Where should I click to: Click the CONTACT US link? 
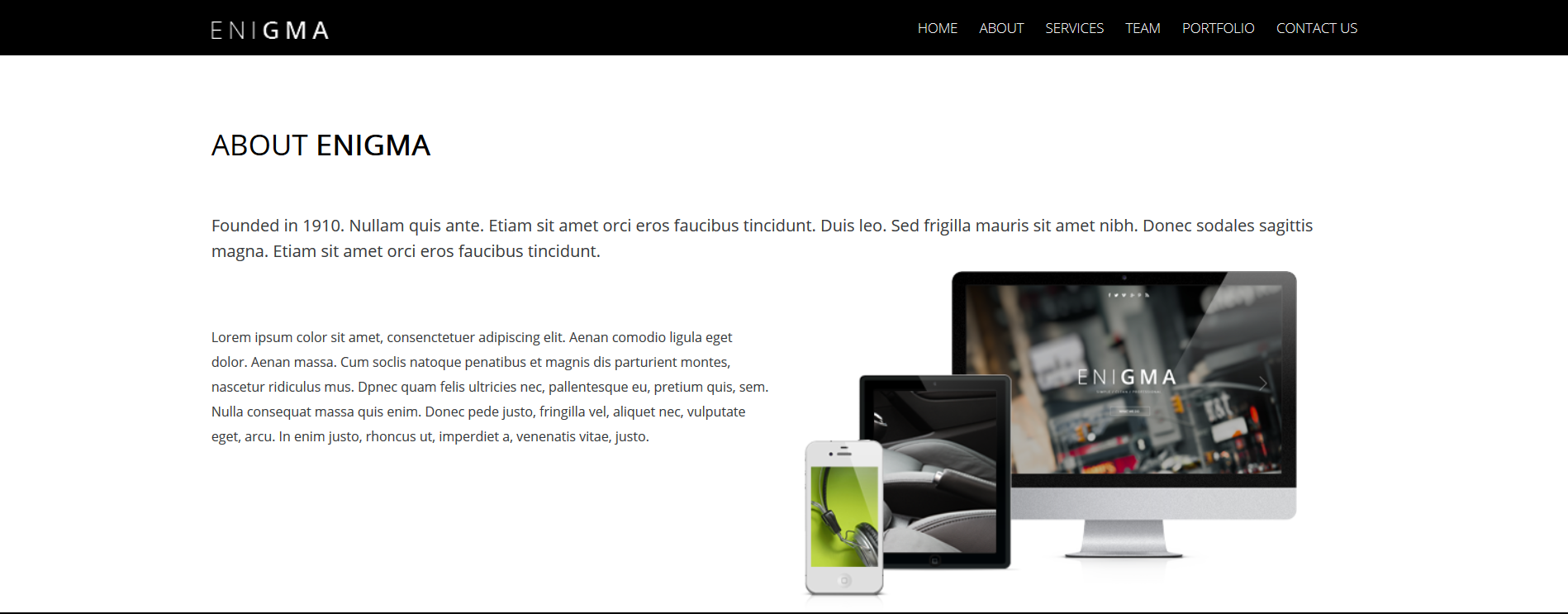[1317, 28]
